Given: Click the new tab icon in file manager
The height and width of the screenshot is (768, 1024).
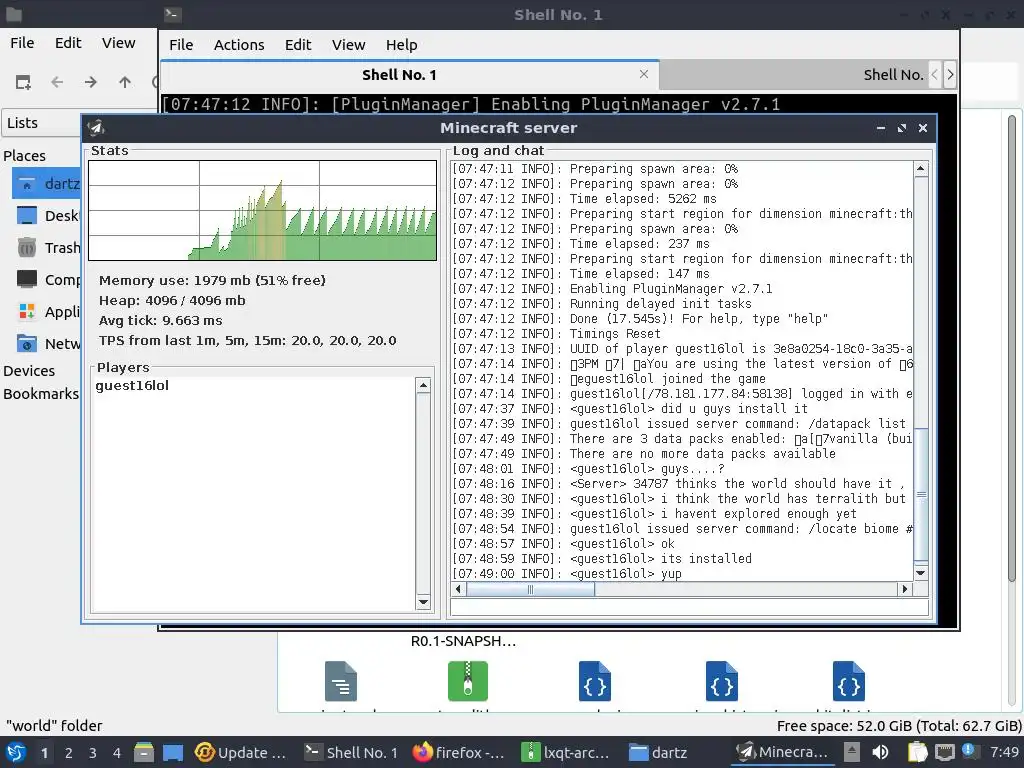Looking at the screenshot, I should [23, 82].
